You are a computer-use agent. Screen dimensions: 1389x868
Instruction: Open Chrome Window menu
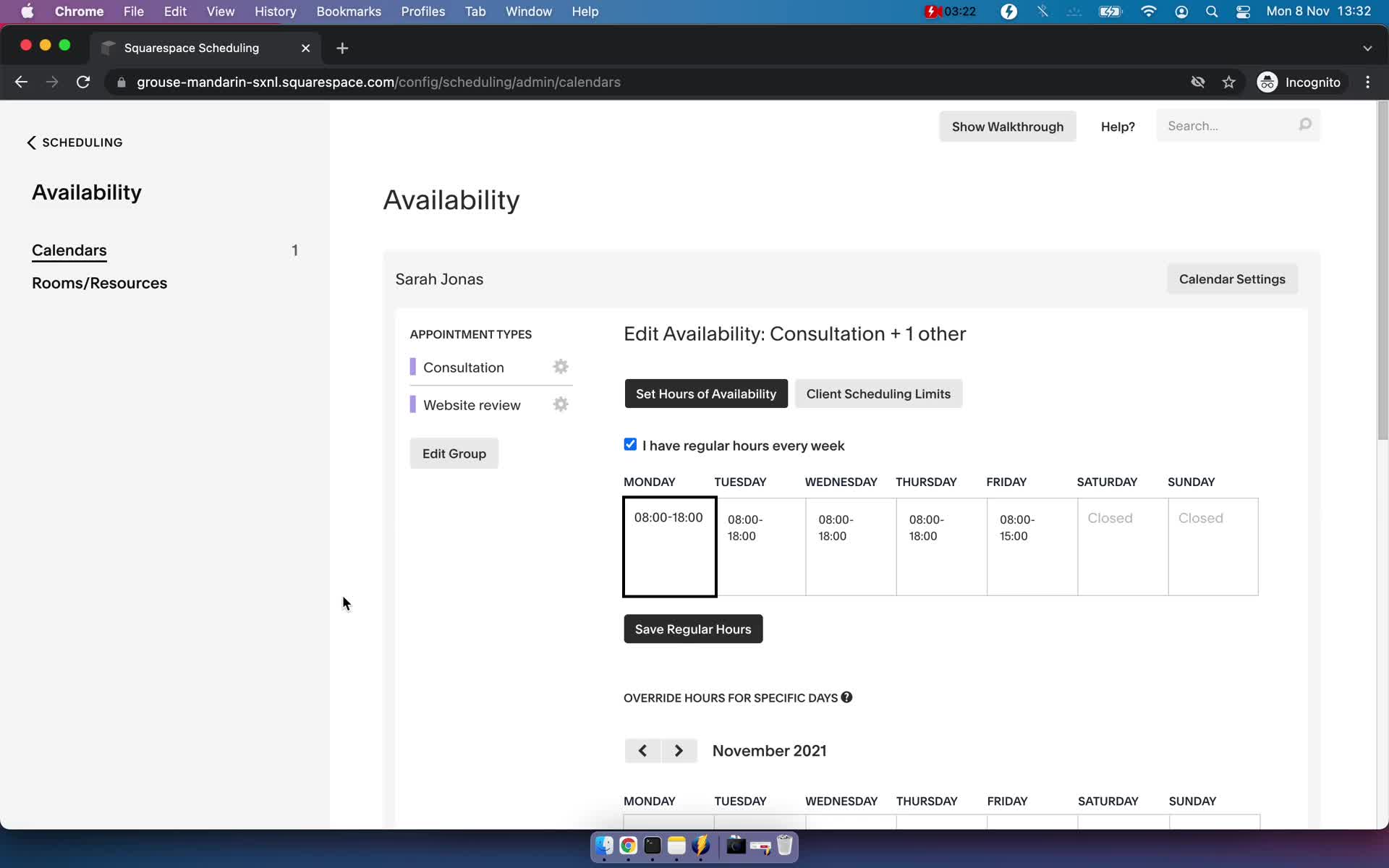(528, 12)
